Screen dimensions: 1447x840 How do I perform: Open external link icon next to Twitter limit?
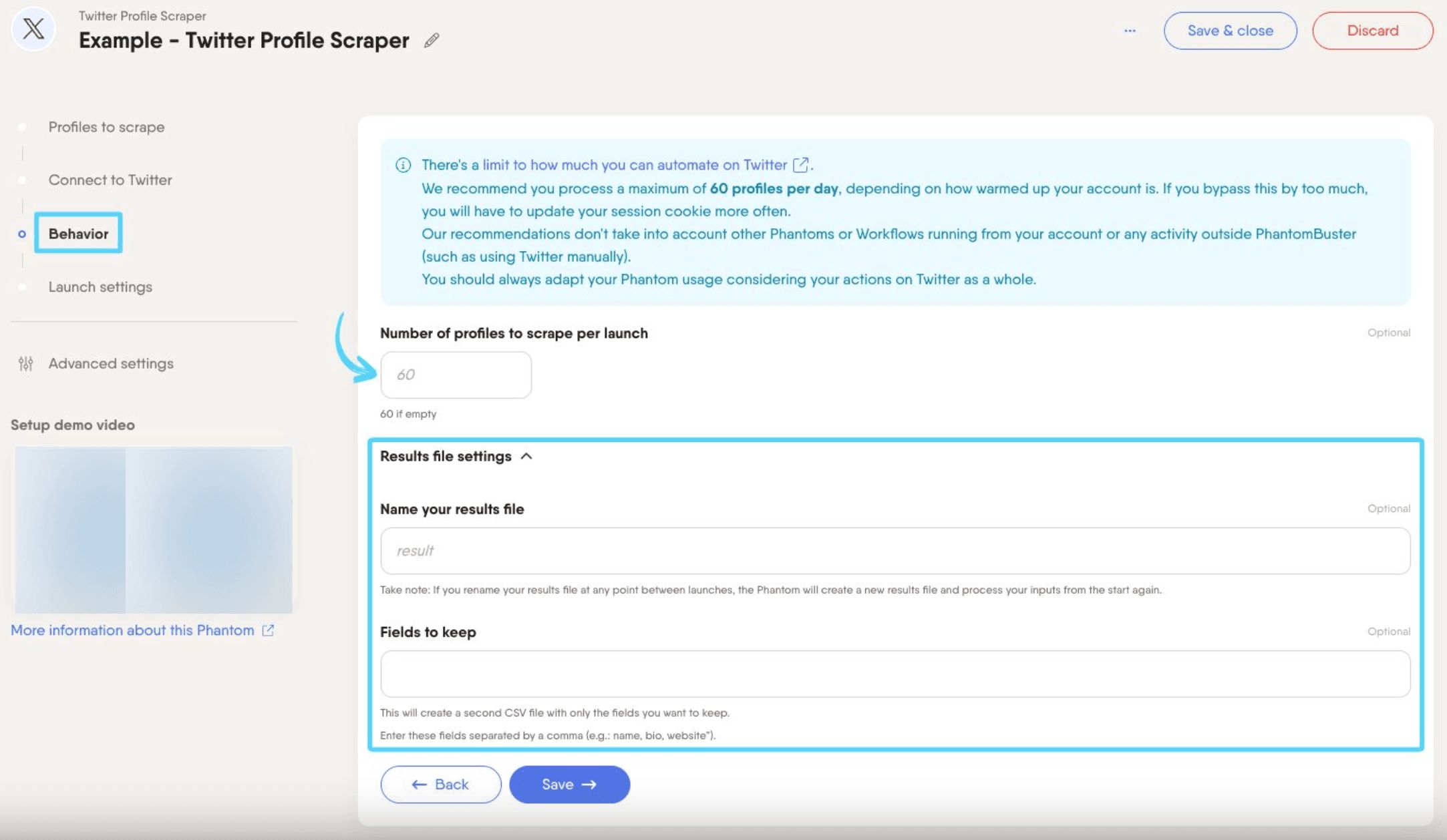point(800,165)
